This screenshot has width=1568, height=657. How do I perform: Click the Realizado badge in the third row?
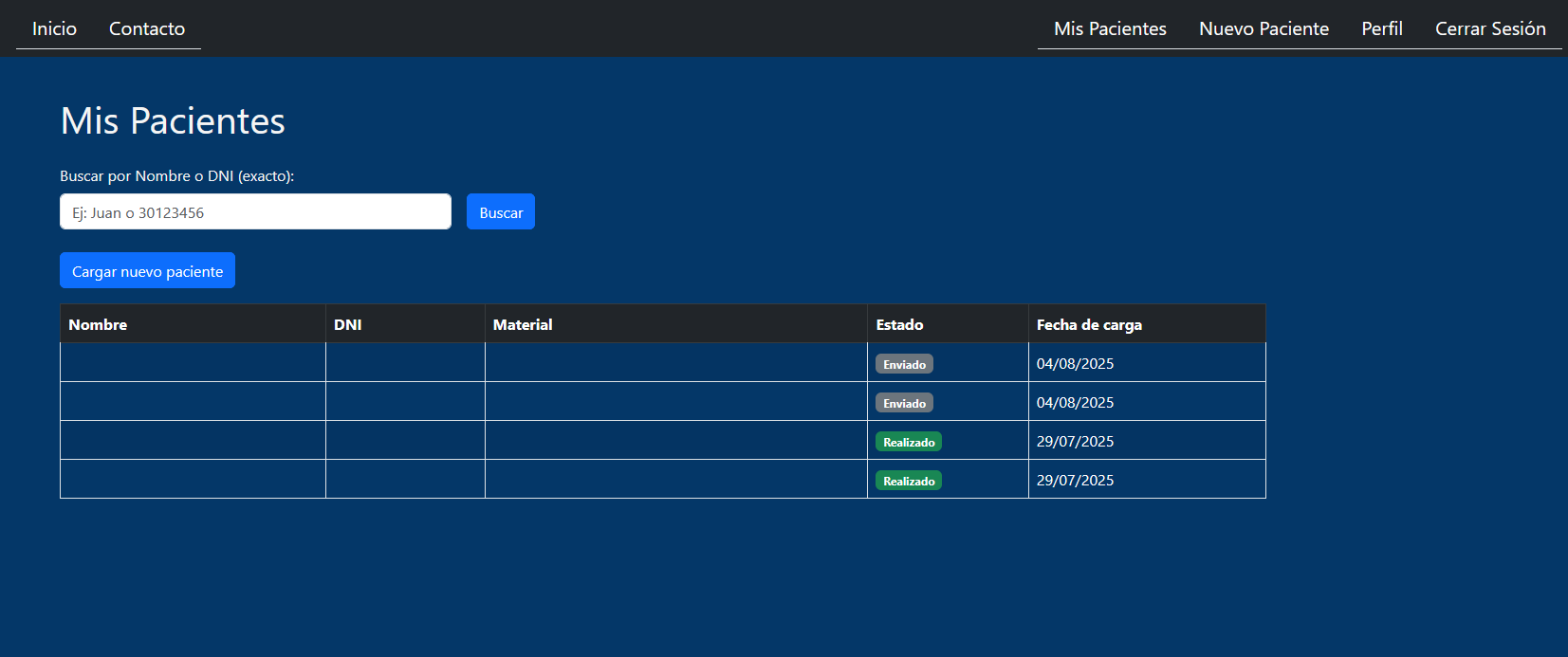tap(909, 442)
